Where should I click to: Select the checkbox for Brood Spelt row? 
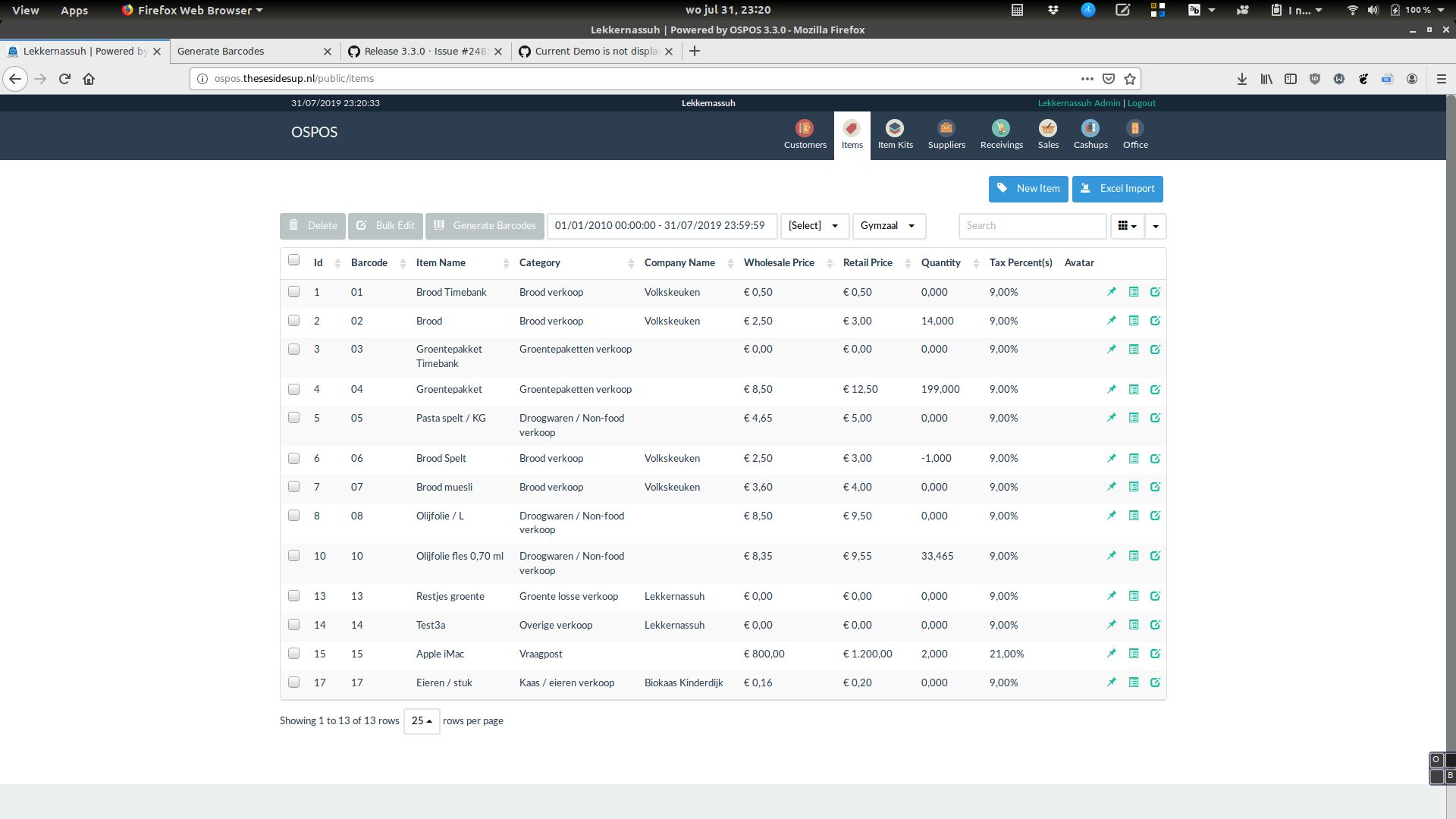pyautogui.click(x=293, y=458)
